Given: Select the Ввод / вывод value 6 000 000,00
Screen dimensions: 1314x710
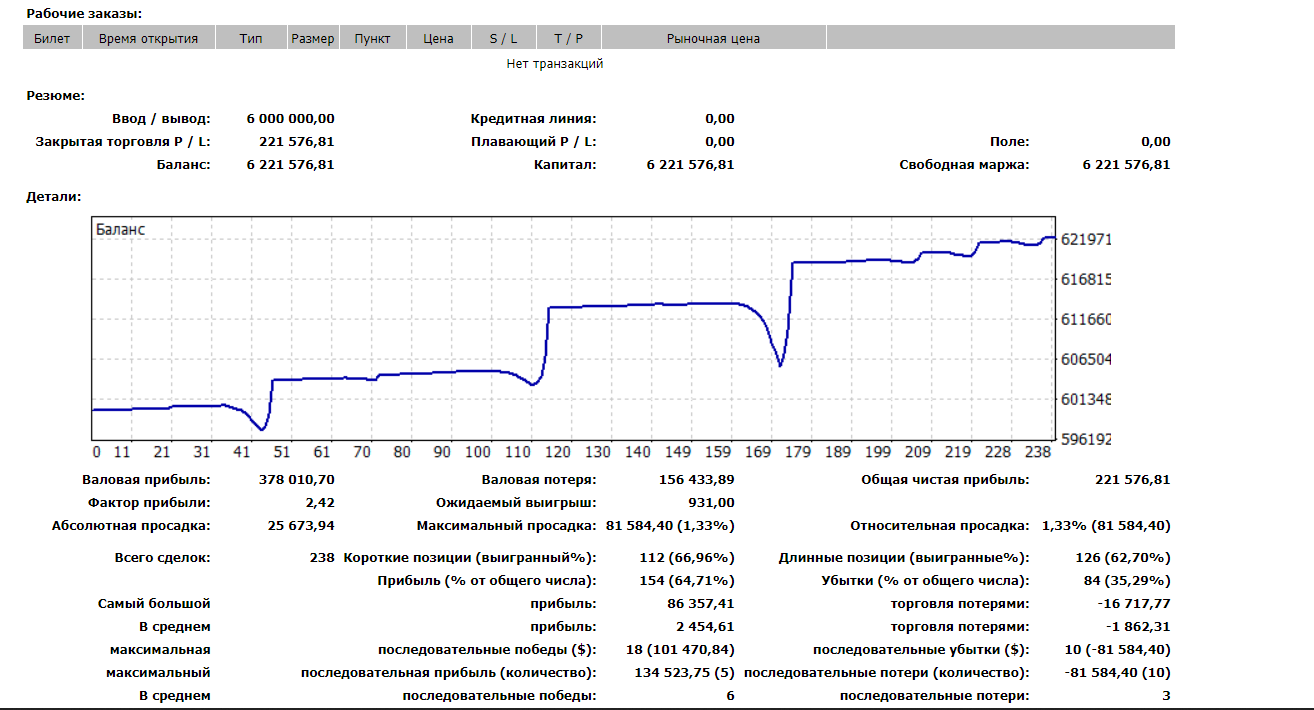Looking at the screenshot, I should (x=290, y=119).
